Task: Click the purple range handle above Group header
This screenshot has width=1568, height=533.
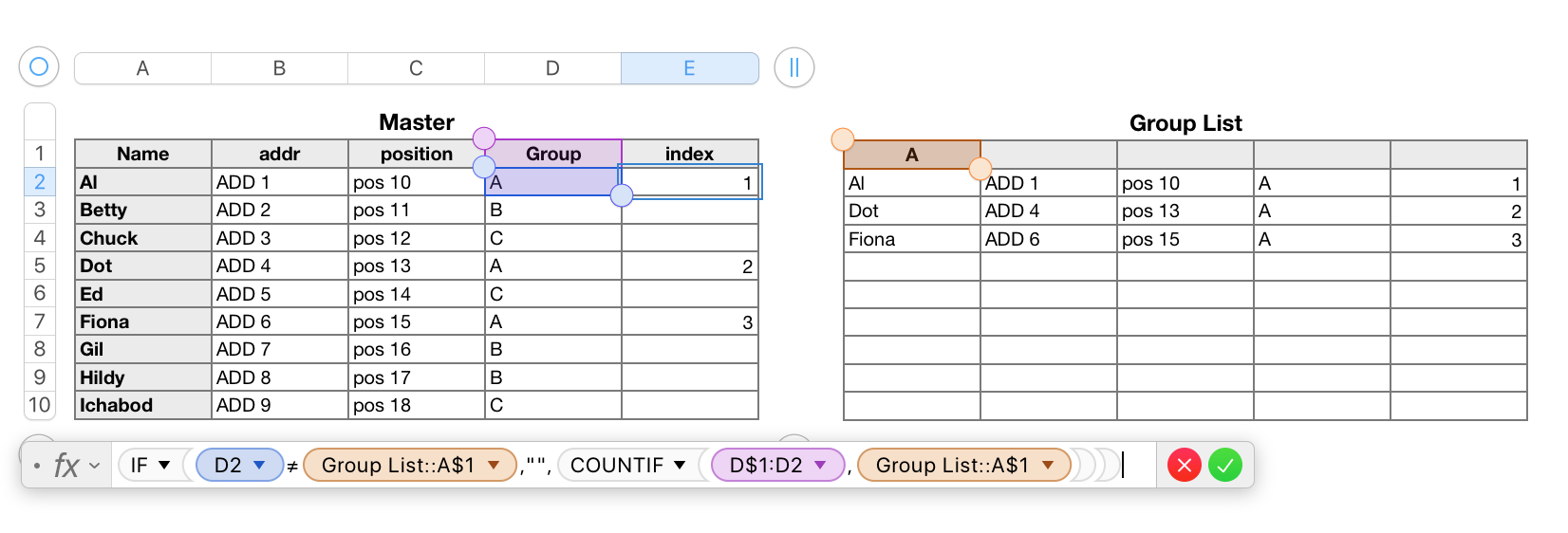Action: 484,138
